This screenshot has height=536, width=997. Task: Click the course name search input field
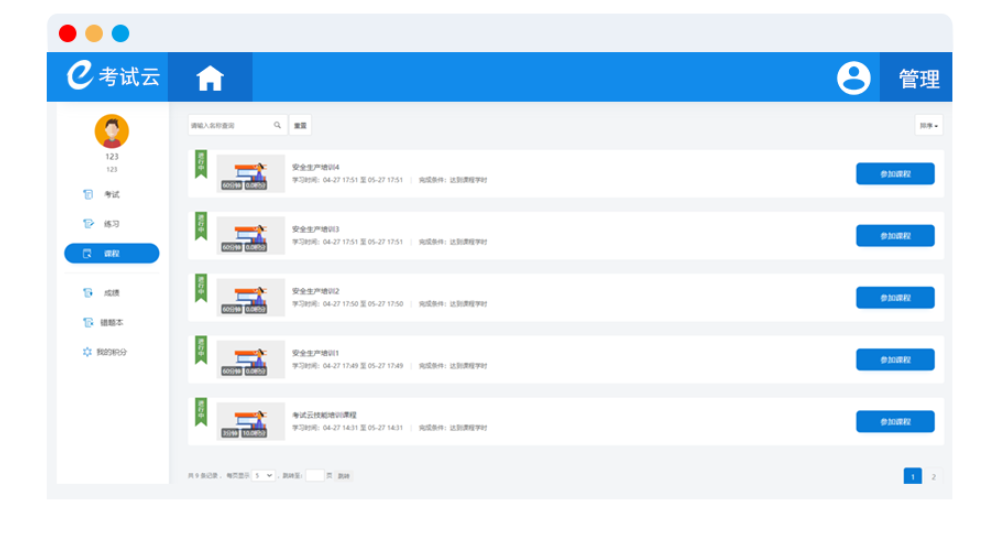point(230,126)
